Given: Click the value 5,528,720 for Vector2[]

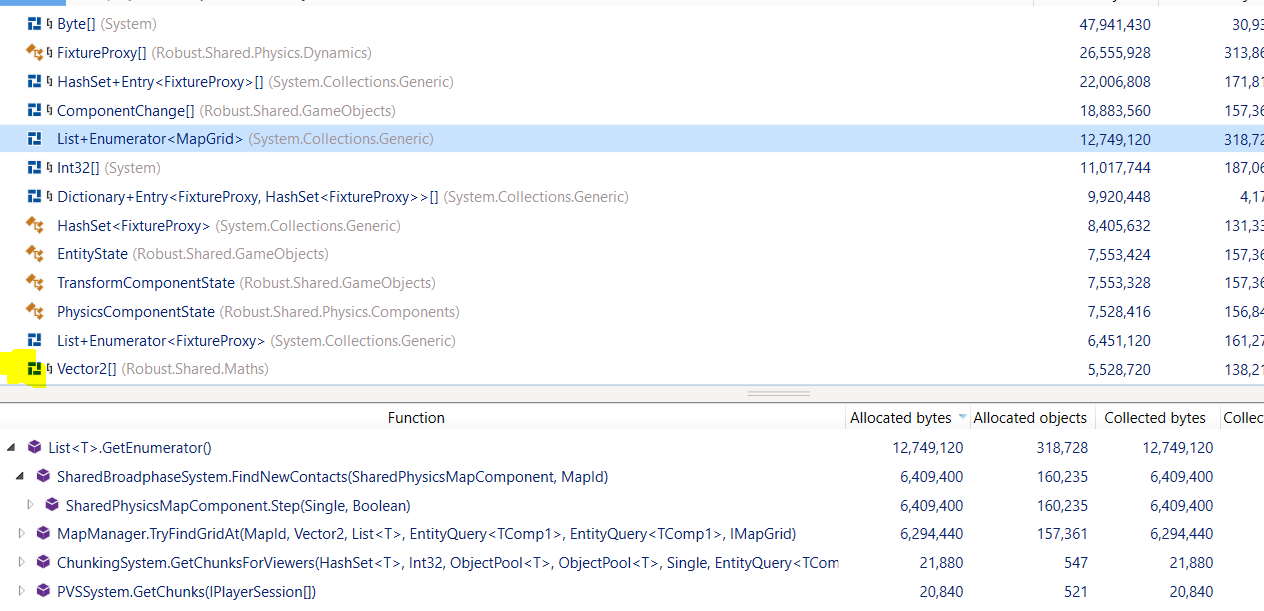Looking at the screenshot, I should tap(1119, 369).
